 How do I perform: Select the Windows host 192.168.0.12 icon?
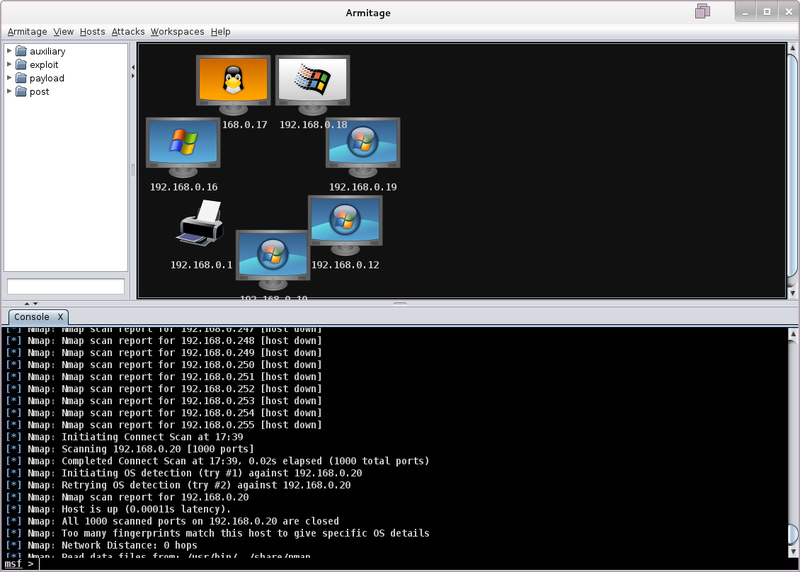tap(345, 225)
